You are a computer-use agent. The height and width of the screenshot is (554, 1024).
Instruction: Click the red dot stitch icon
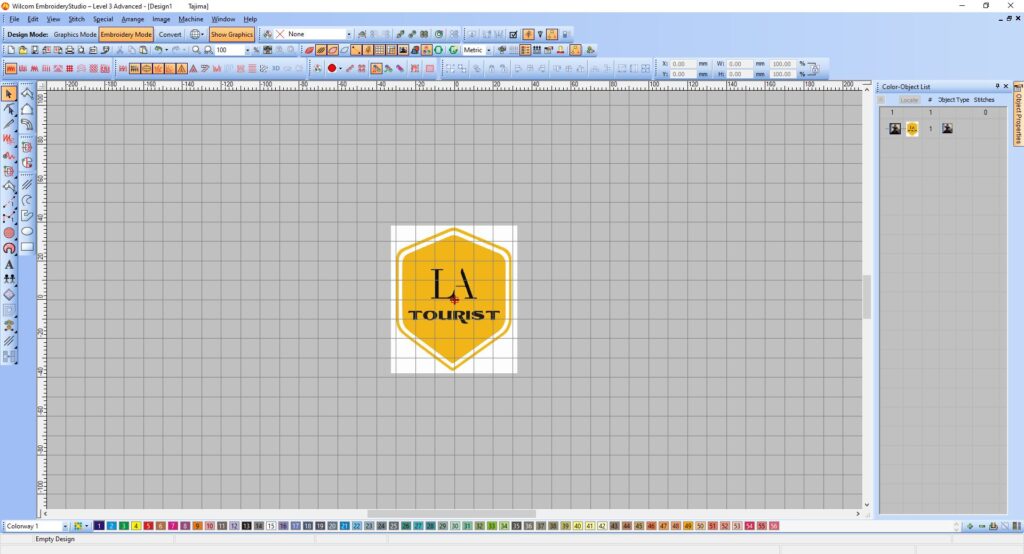coord(332,68)
